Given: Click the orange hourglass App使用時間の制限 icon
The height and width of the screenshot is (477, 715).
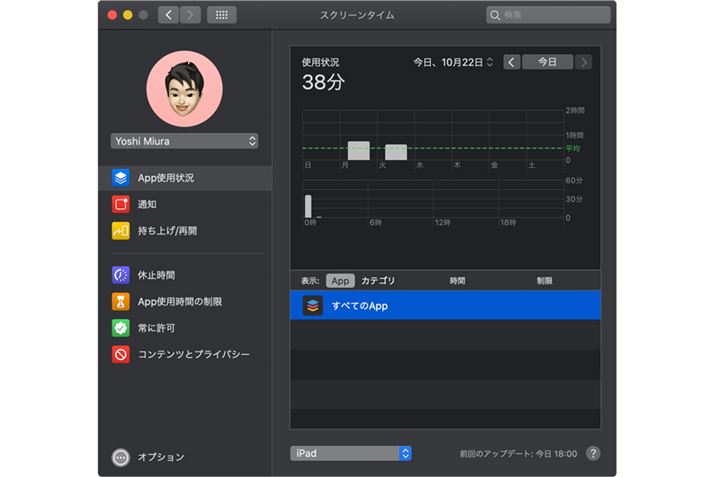Looking at the screenshot, I should pos(121,301).
